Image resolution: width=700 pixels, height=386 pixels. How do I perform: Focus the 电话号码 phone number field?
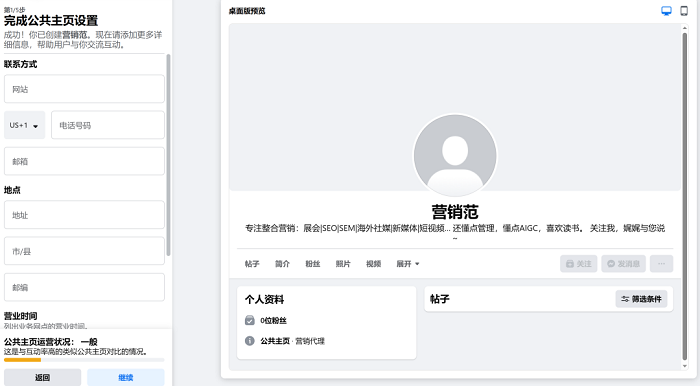(108, 125)
